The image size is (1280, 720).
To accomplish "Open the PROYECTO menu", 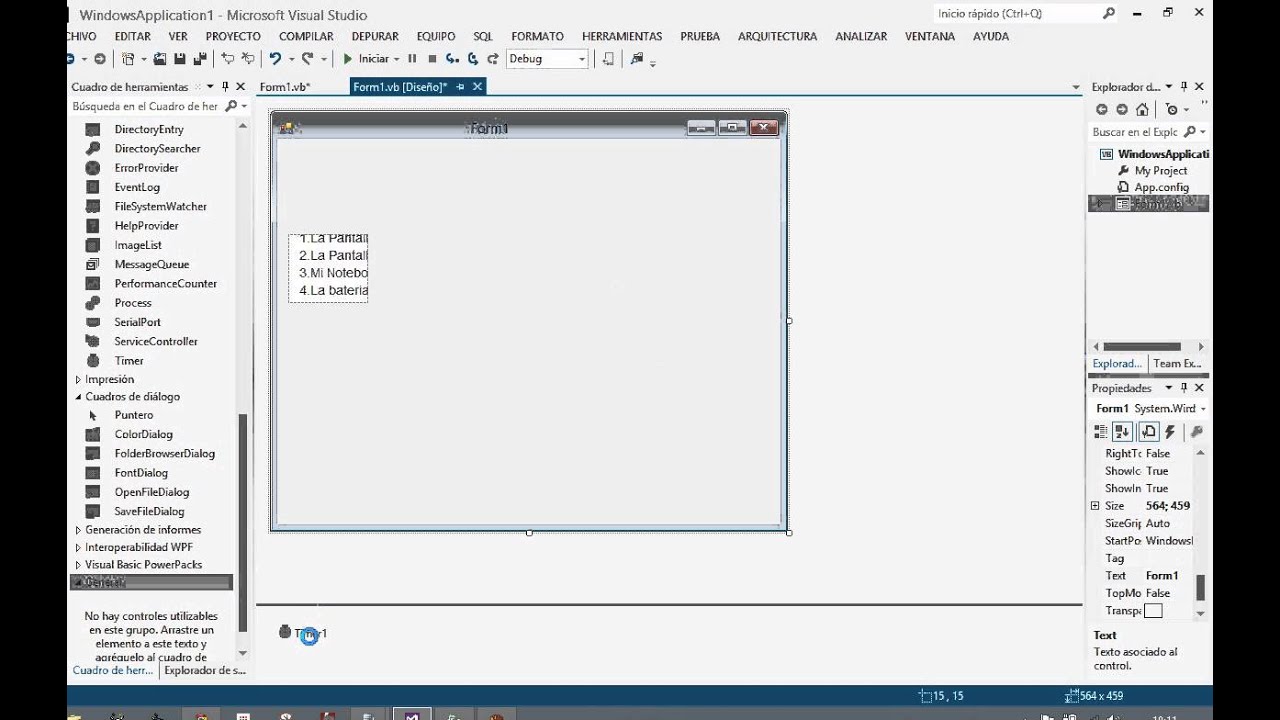I will (233, 36).
